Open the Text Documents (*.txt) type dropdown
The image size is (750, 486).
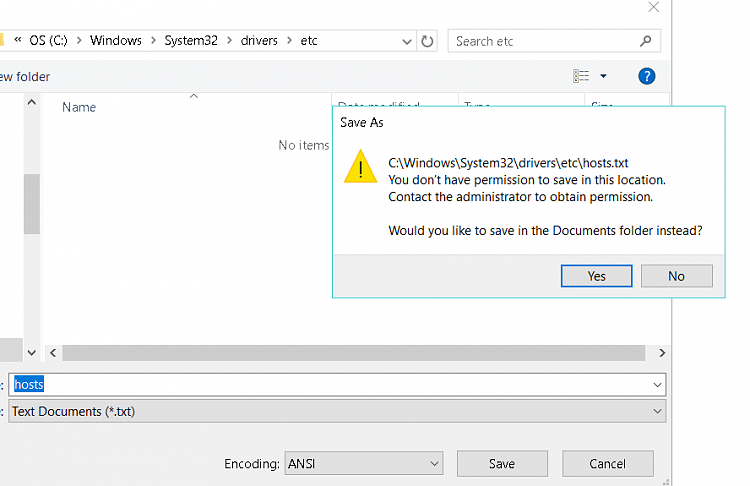pyautogui.click(x=337, y=411)
